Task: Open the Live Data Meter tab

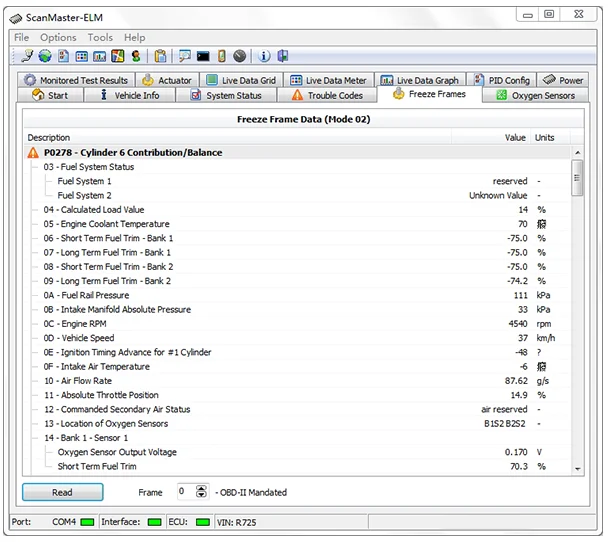Action: (x=328, y=80)
